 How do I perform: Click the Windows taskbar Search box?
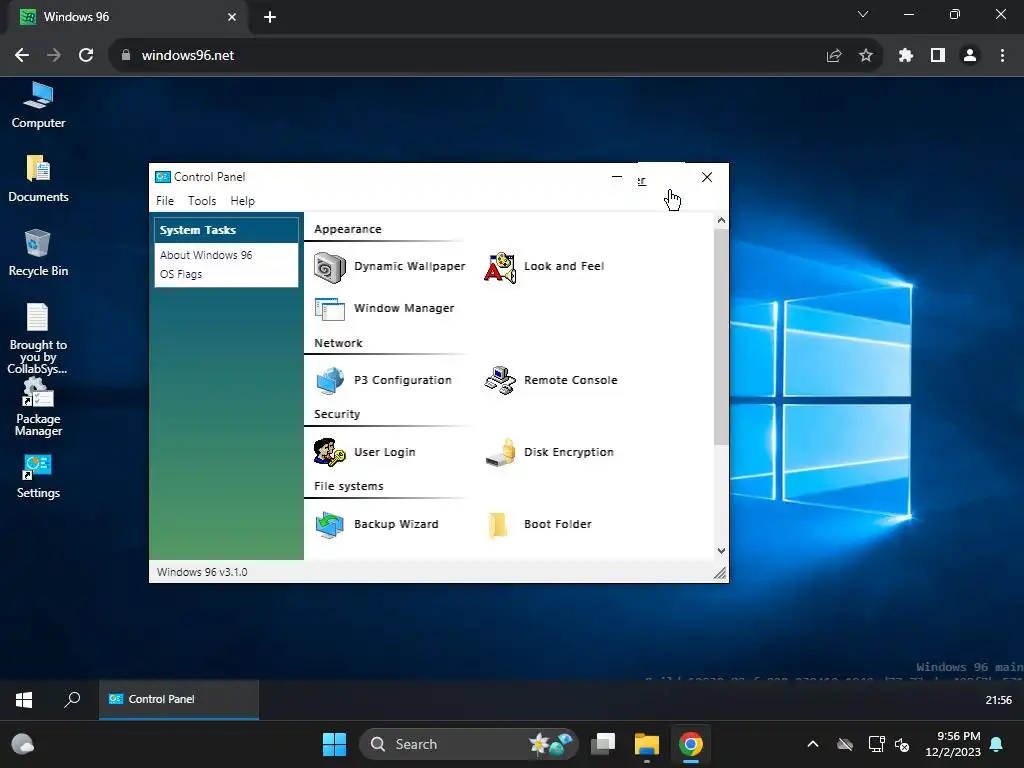469,744
